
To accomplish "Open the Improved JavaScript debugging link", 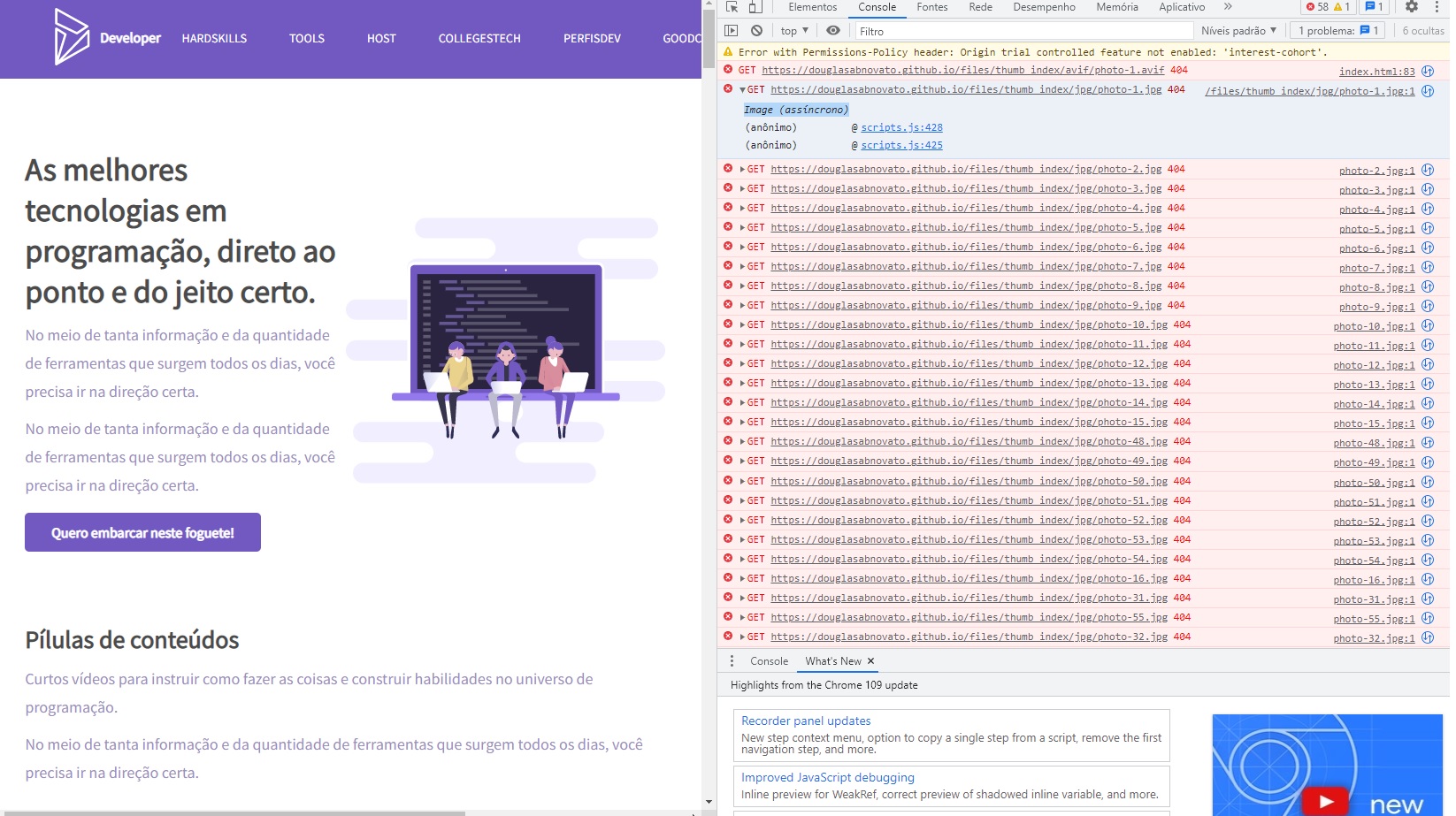I will 828,778.
